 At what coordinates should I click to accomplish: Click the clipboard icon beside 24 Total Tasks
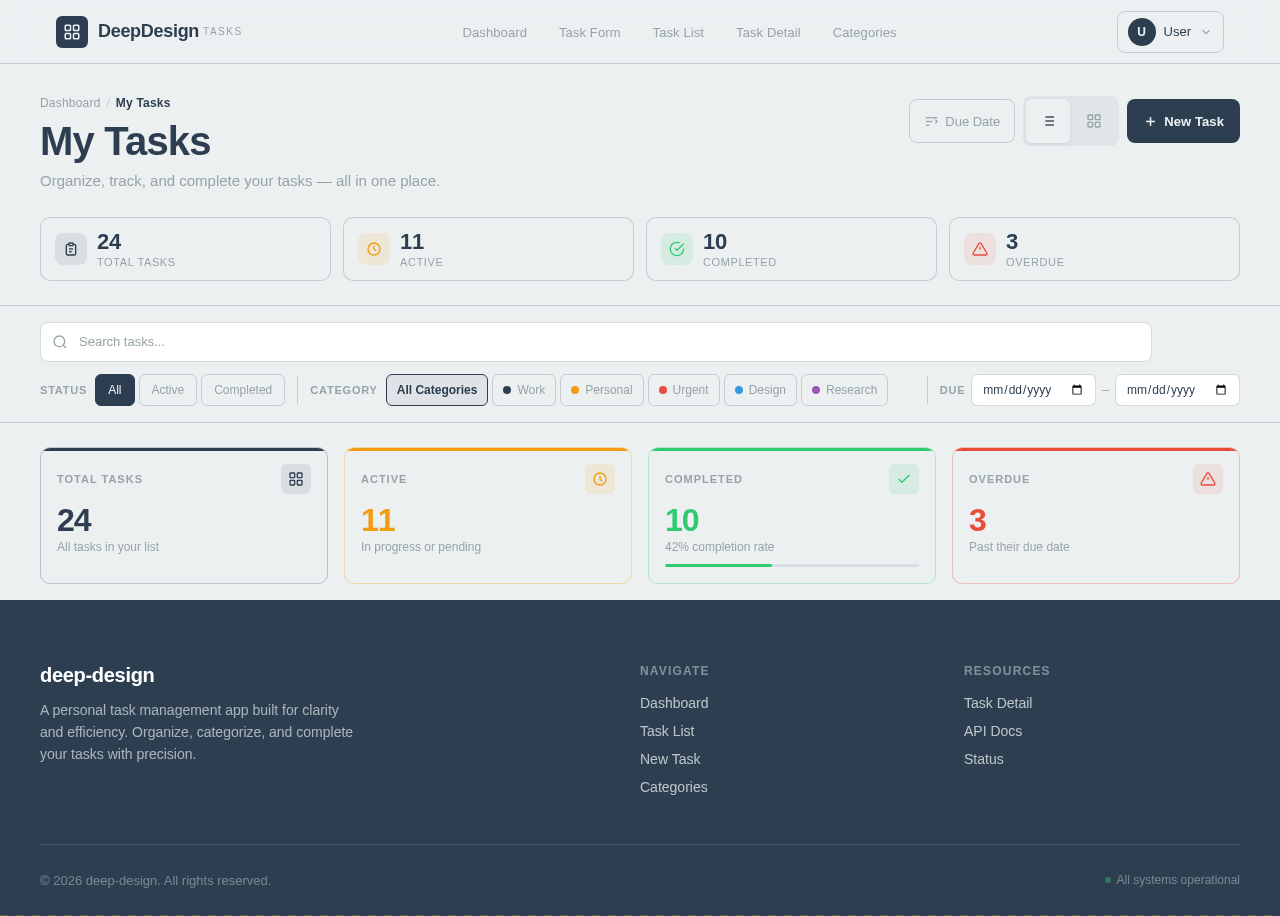(x=71, y=249)
